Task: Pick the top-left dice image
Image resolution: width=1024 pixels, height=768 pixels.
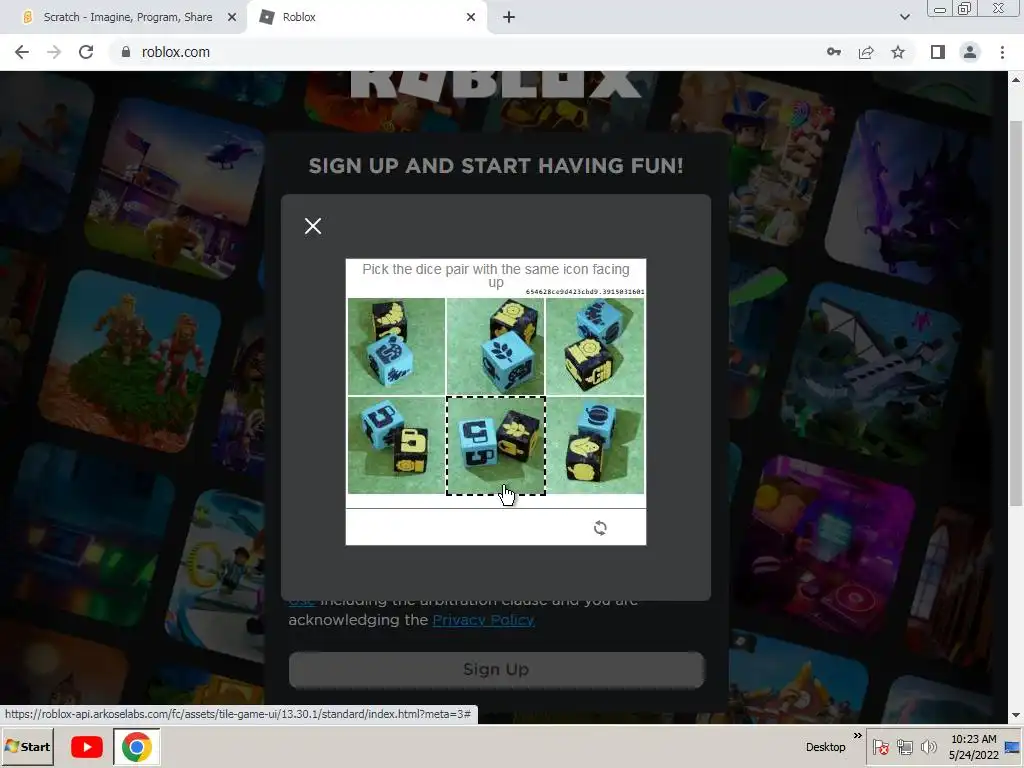Action: click(396, 346)
